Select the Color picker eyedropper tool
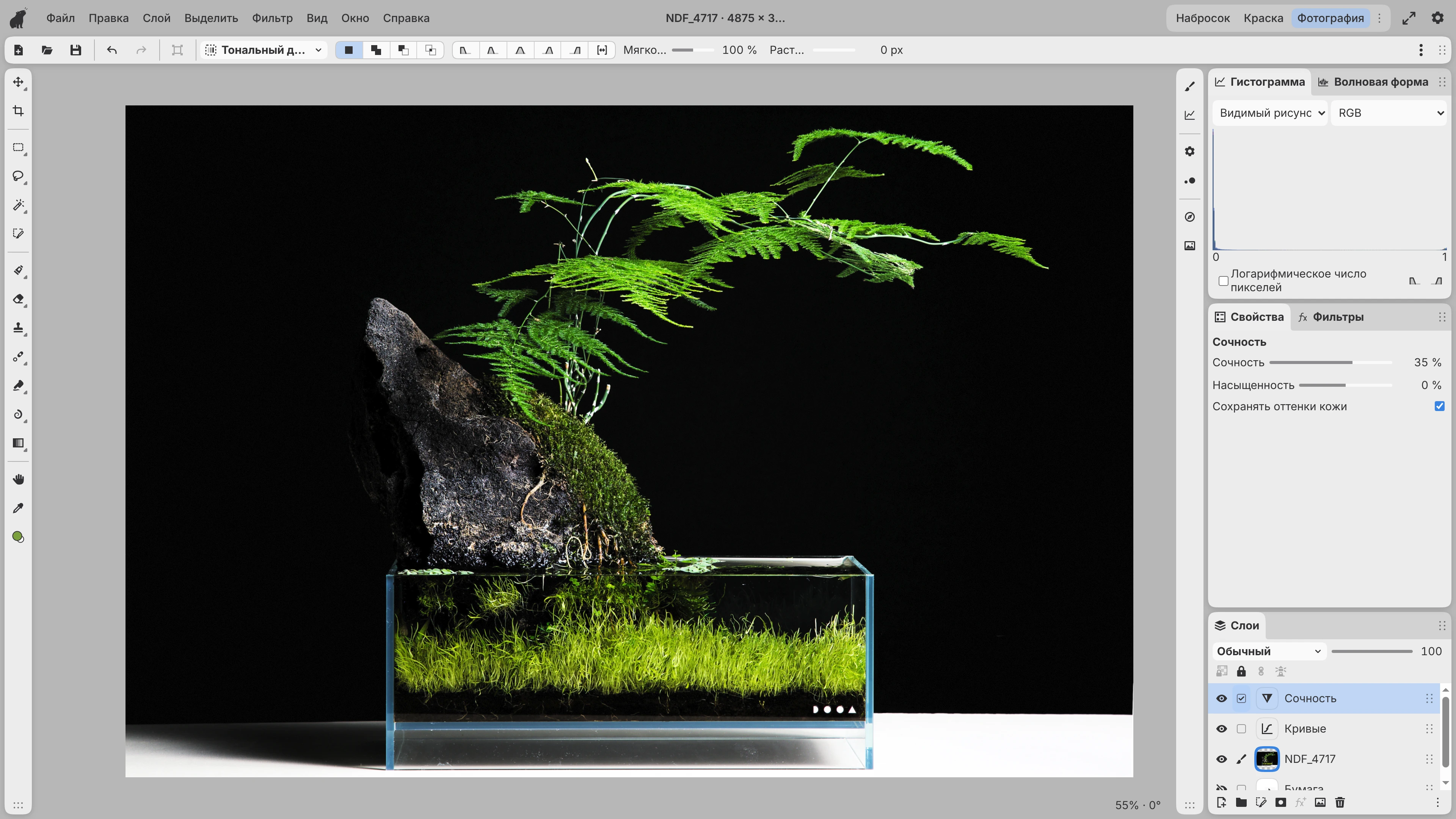This screenshot has width=1456, height=819. (18, 508)
